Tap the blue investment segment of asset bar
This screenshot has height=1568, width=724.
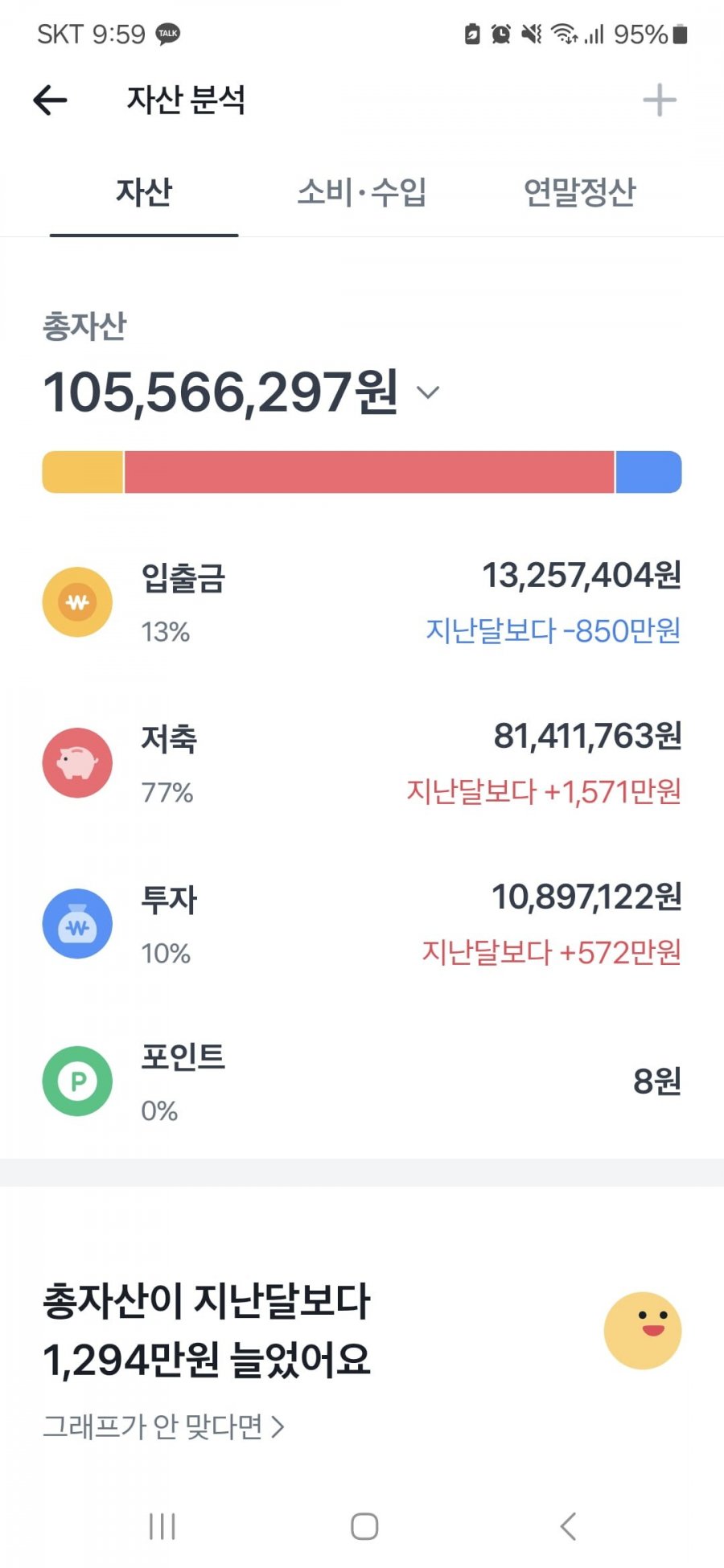(648, 472)
